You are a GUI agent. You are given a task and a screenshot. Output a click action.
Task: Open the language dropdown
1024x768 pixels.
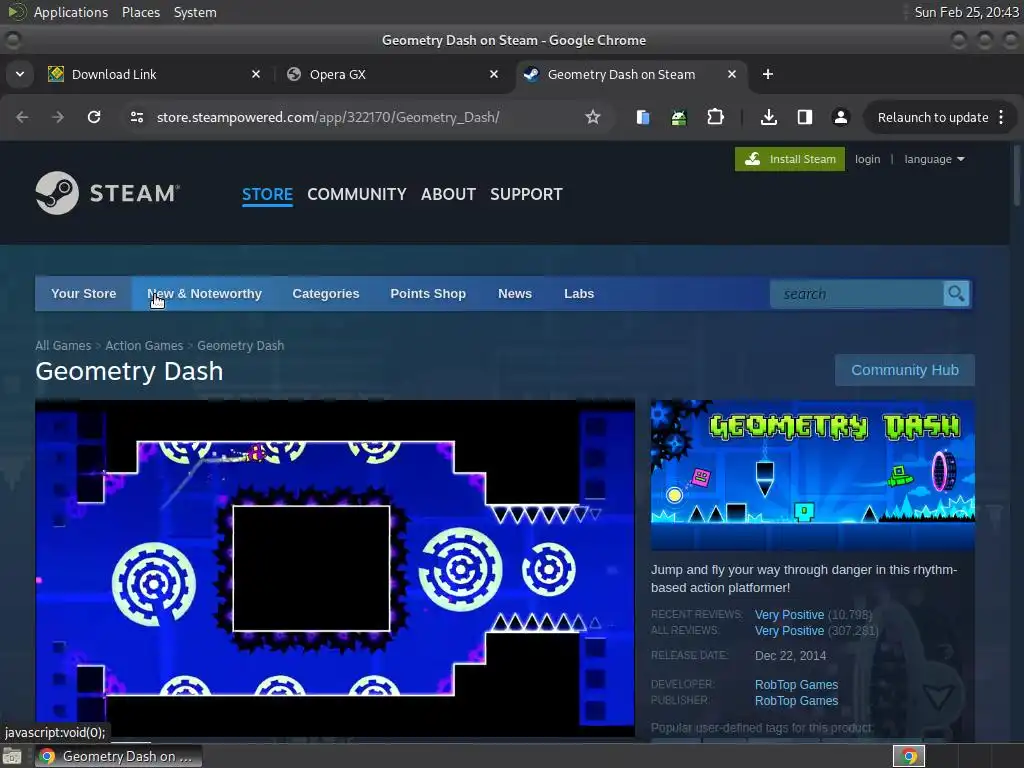(x=934, y=159)
